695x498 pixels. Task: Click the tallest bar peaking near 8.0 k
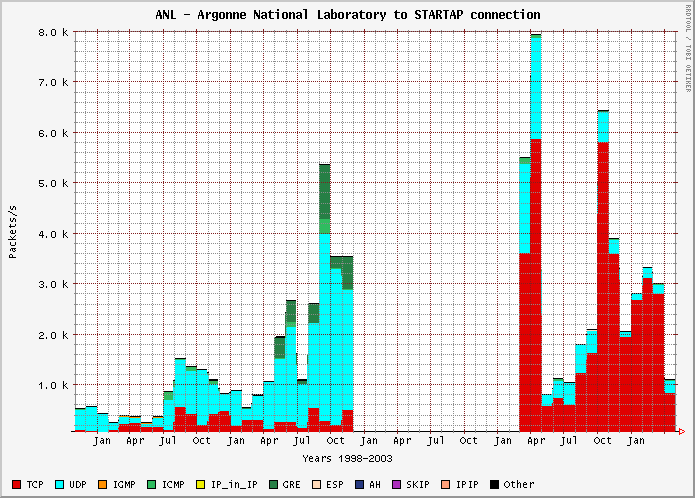[x=536, y=233]
